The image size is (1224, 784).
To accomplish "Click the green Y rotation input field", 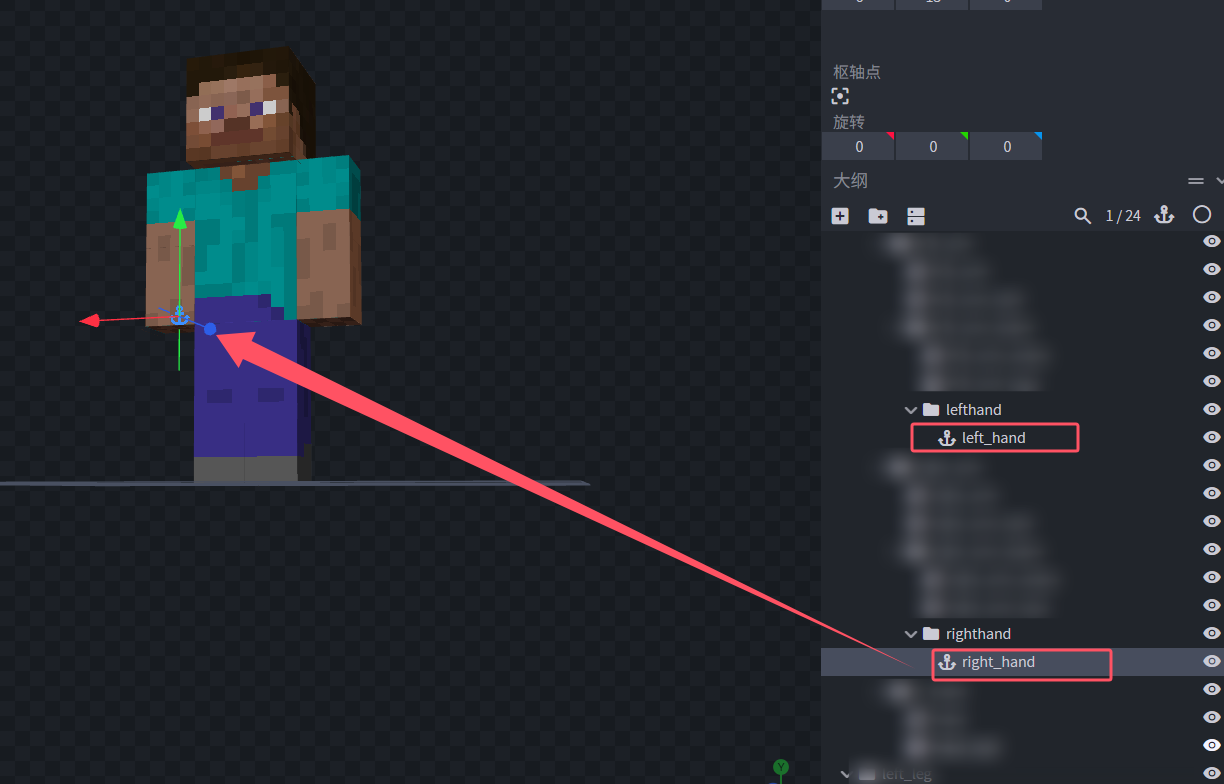I will coord(932,147).
